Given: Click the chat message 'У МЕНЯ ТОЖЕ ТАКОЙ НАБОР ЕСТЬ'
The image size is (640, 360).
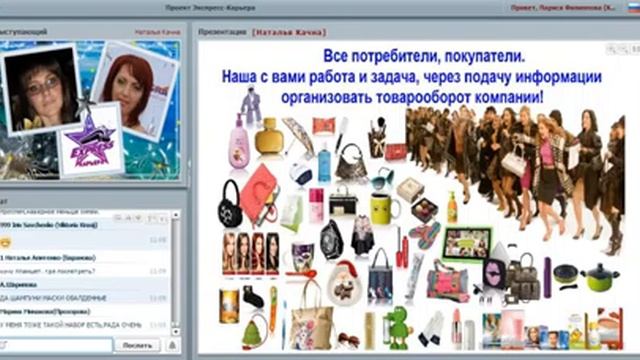Looking at the screenshot, I should [x=71, y=325].
